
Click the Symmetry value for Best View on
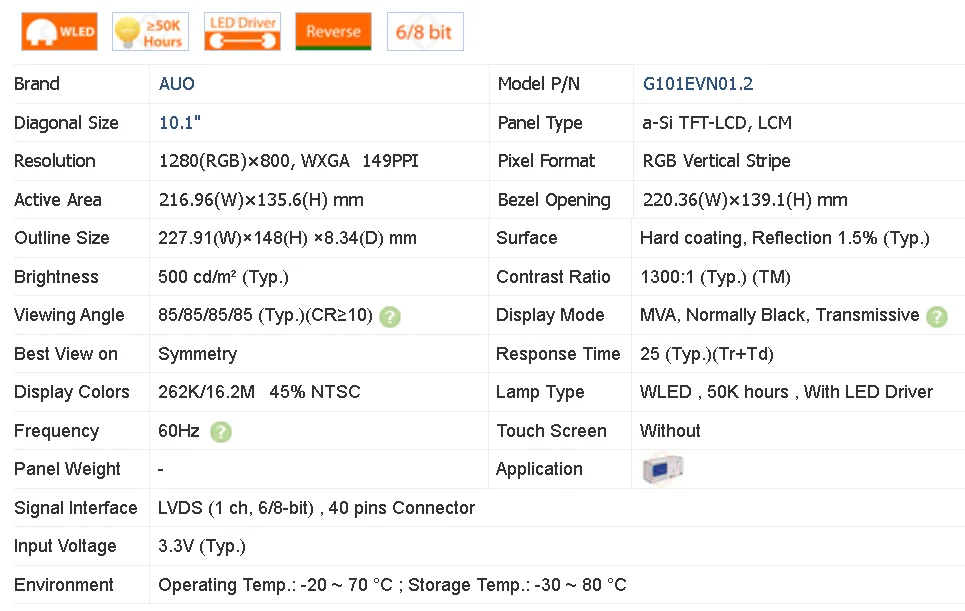pos(198,354)
